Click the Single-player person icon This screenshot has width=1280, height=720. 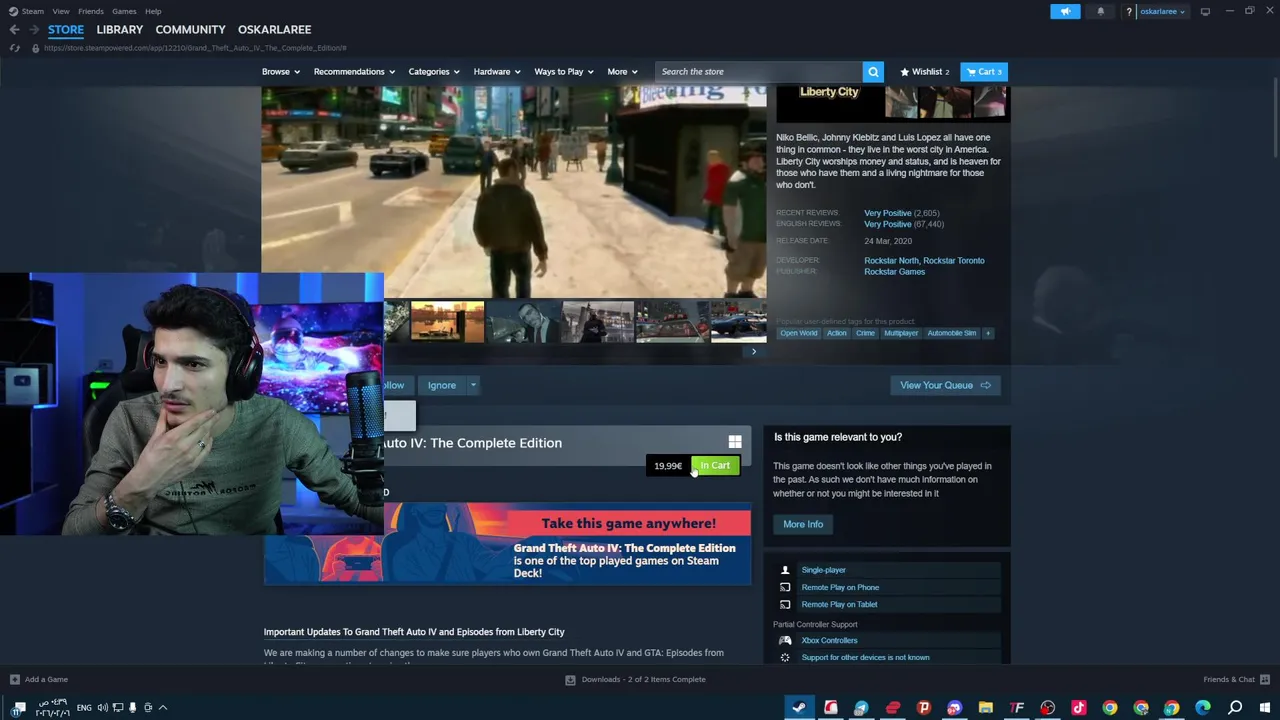coord(785,570)
